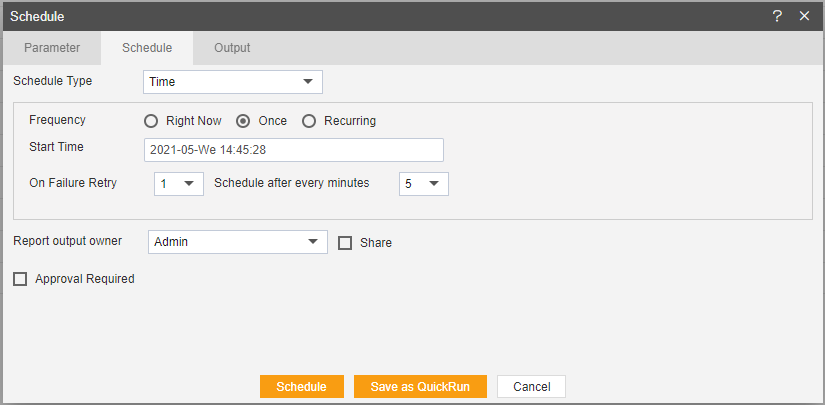Select the Schedule tab
Screen dimensions: 825x405
[x=147, y=48]
